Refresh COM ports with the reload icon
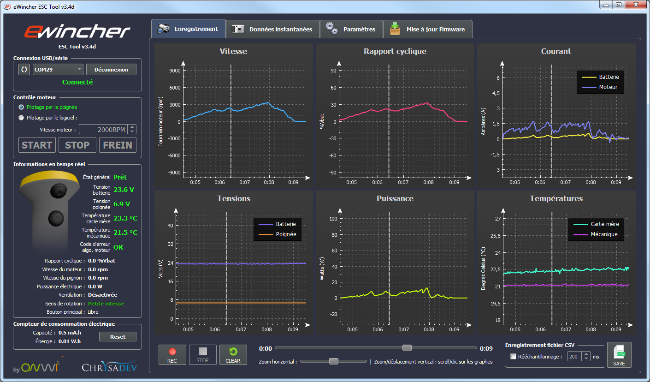 (24, 70)
